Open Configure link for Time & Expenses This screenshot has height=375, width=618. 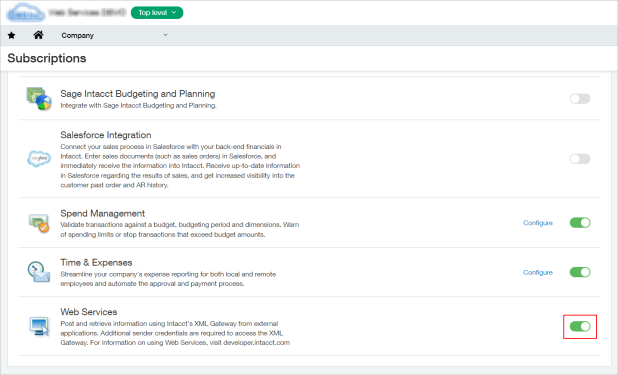pos(538,272)
